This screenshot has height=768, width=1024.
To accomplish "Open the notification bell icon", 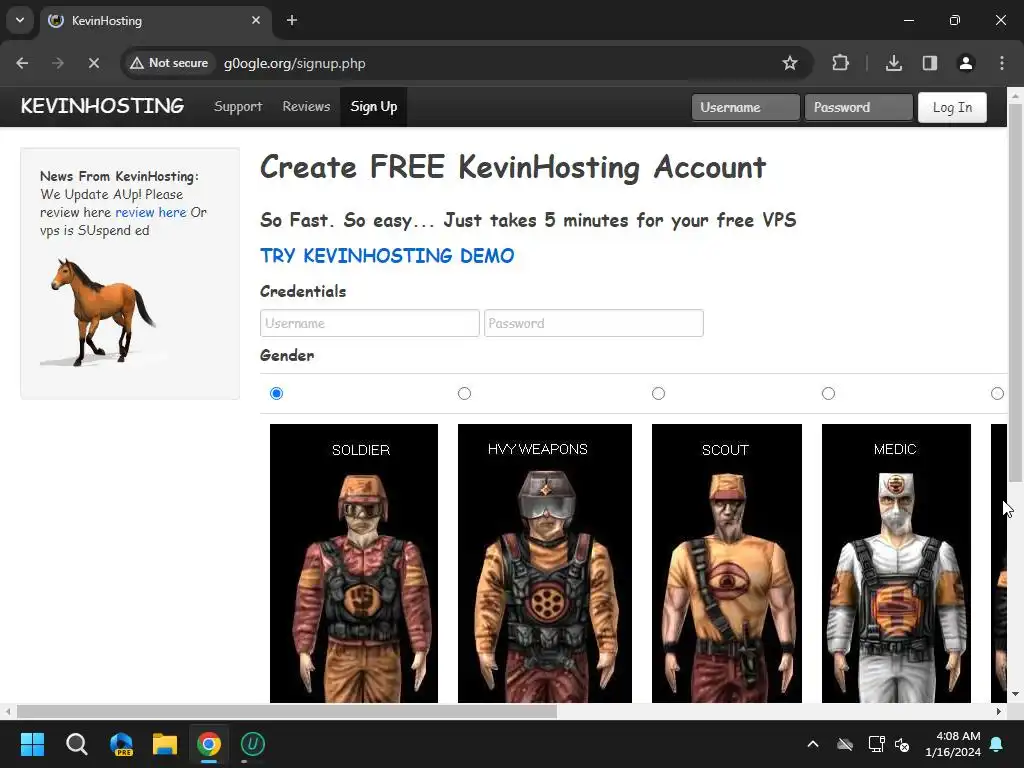I will coord(997,744).
